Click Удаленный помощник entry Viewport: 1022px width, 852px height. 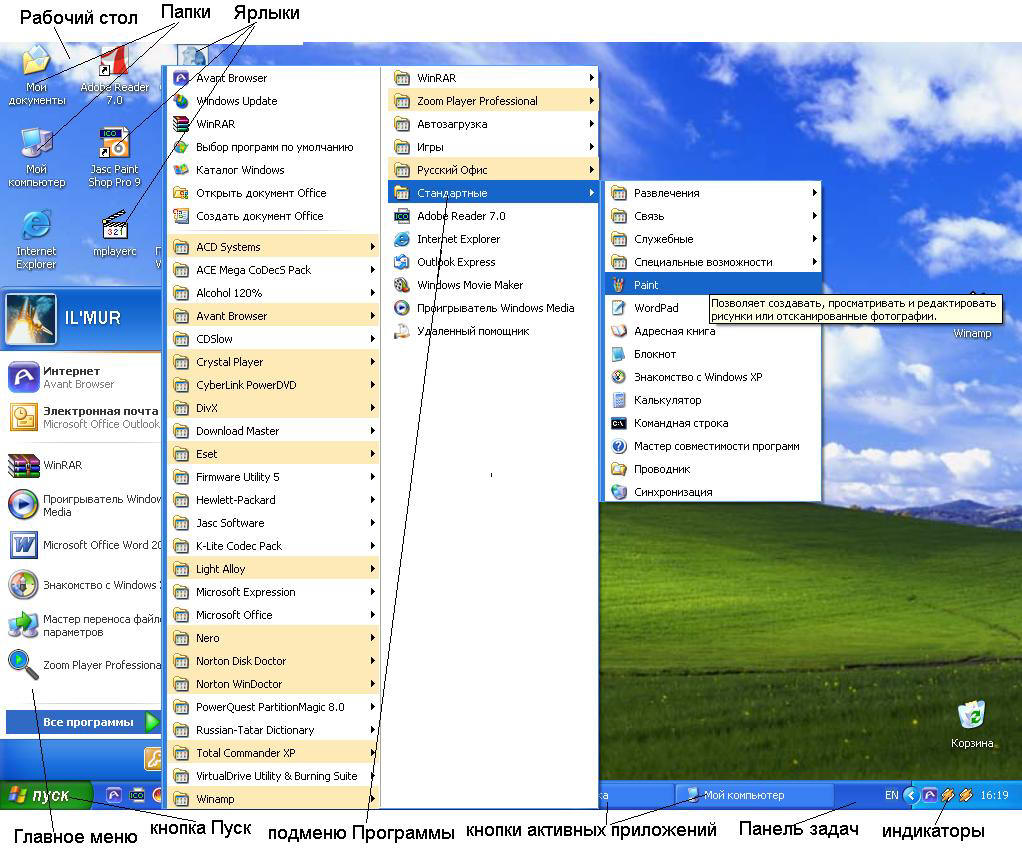click(x=493, y=331)
